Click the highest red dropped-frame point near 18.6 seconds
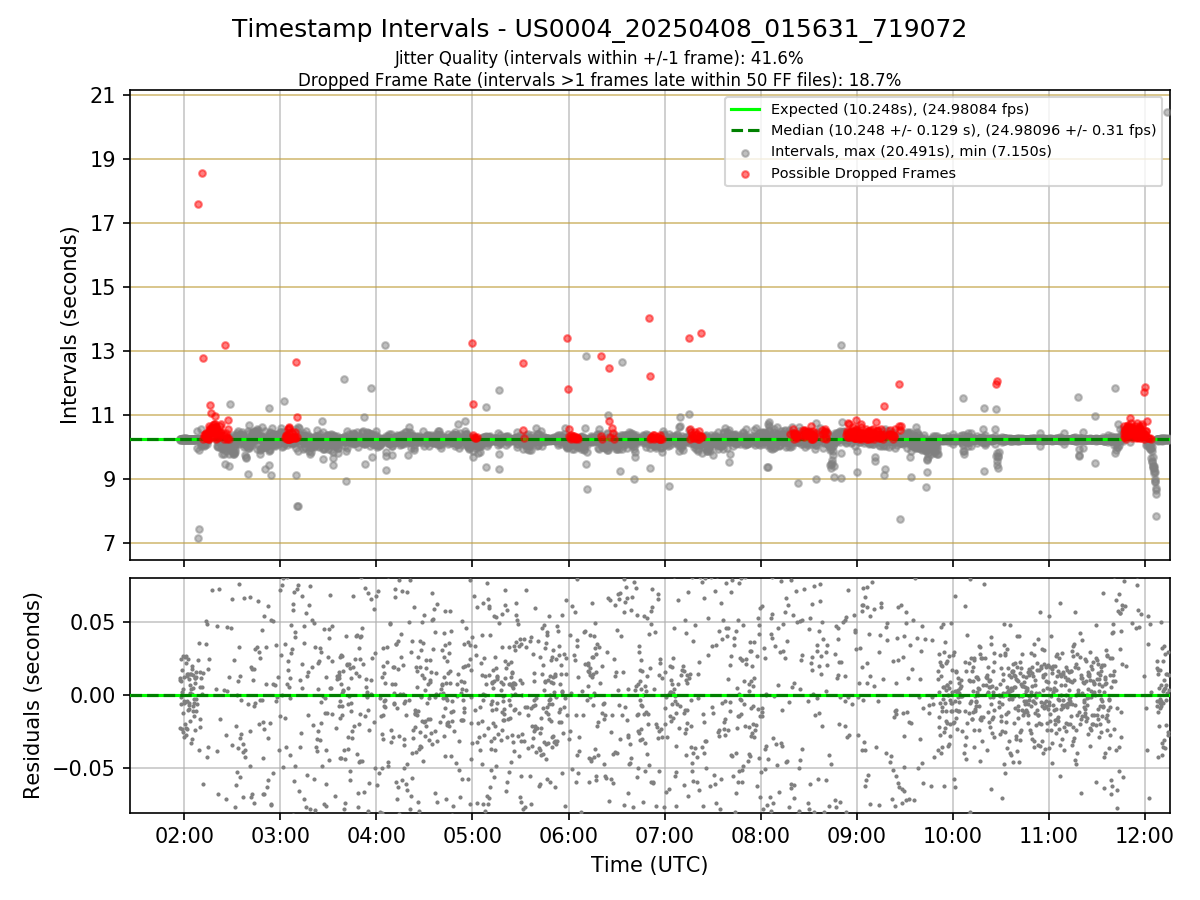1200x900 pixels. coord(202,173)
